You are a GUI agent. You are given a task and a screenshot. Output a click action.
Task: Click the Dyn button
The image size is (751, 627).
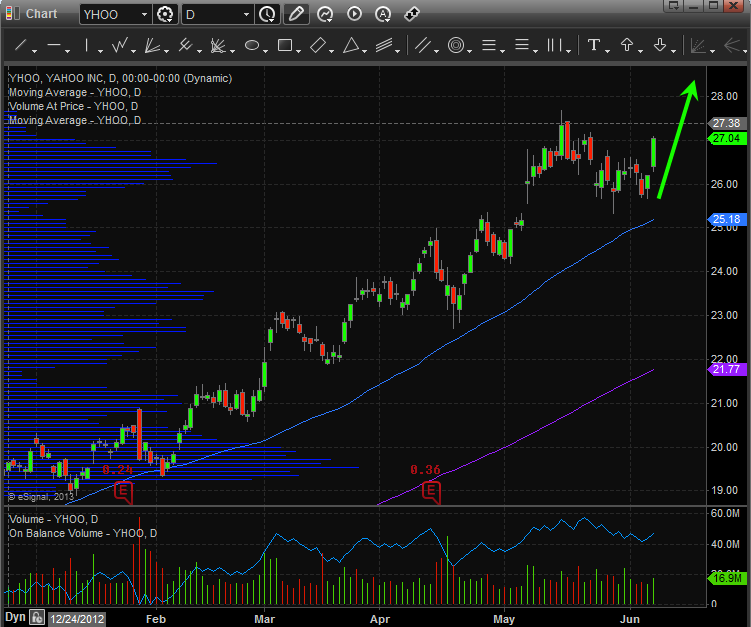pyautogui.click(x=15, y=617)
